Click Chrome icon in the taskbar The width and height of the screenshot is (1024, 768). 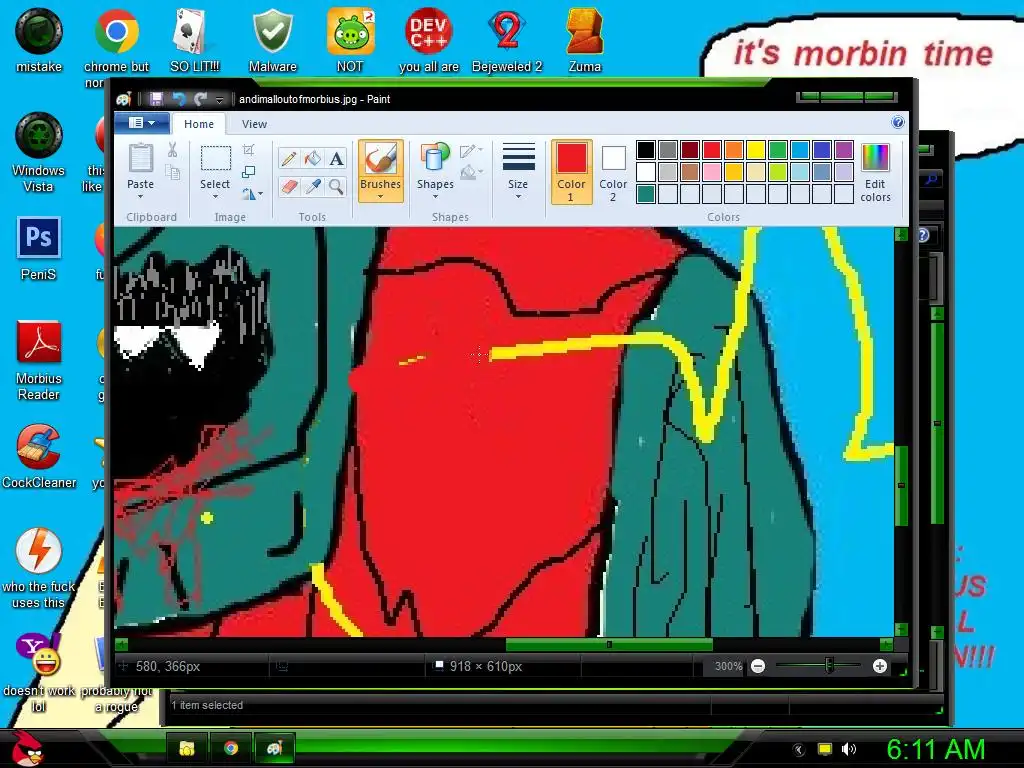coord(231,748)
